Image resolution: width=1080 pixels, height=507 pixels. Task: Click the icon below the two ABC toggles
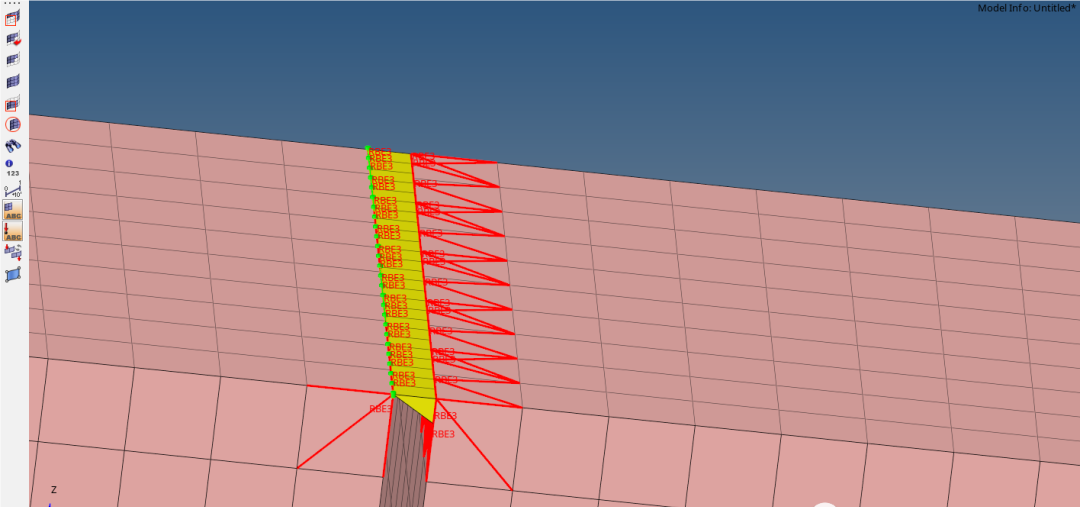13,252
